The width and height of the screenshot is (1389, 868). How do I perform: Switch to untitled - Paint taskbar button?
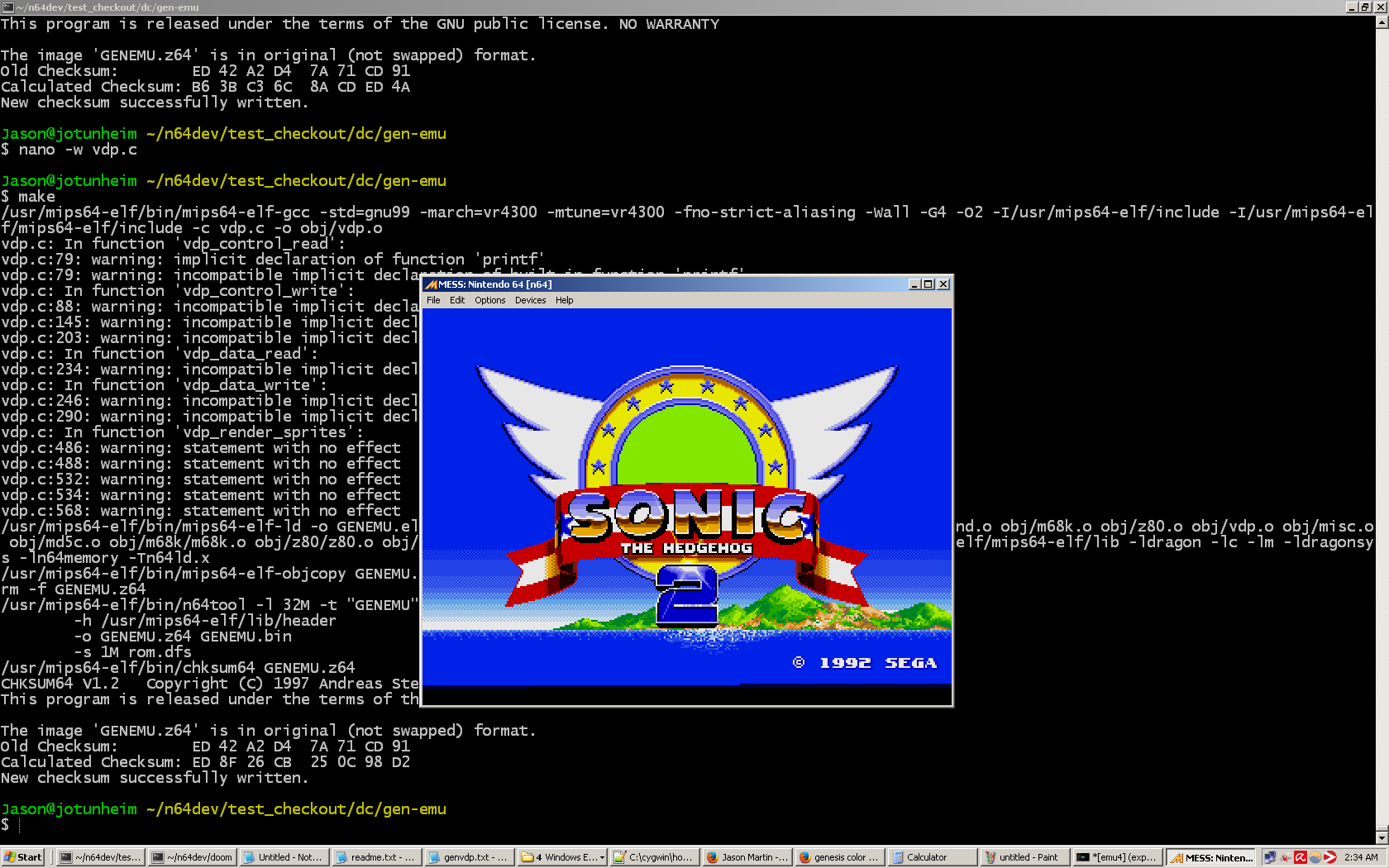click(1024, 857)
